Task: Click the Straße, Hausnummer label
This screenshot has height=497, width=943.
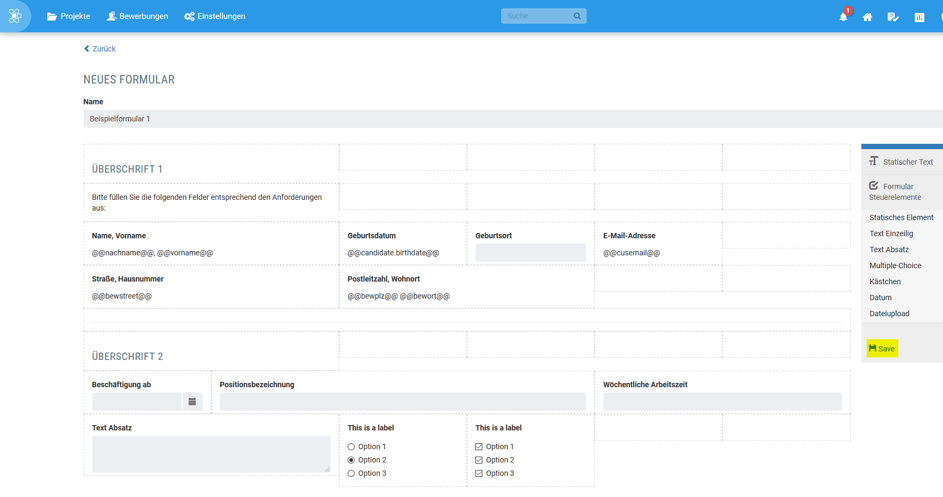Action: (127, 279)
